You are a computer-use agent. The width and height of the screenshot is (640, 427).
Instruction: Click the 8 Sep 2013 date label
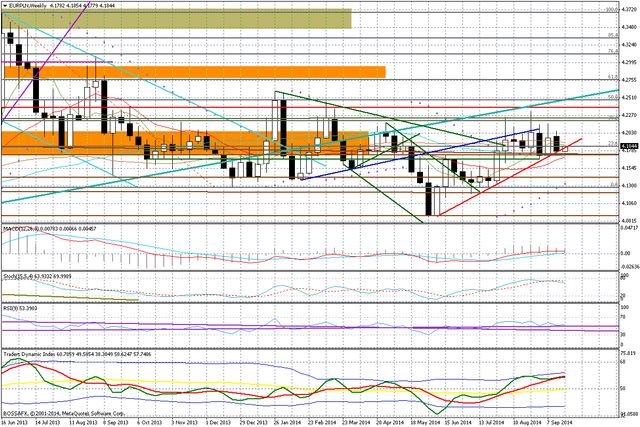coord(116,422)
